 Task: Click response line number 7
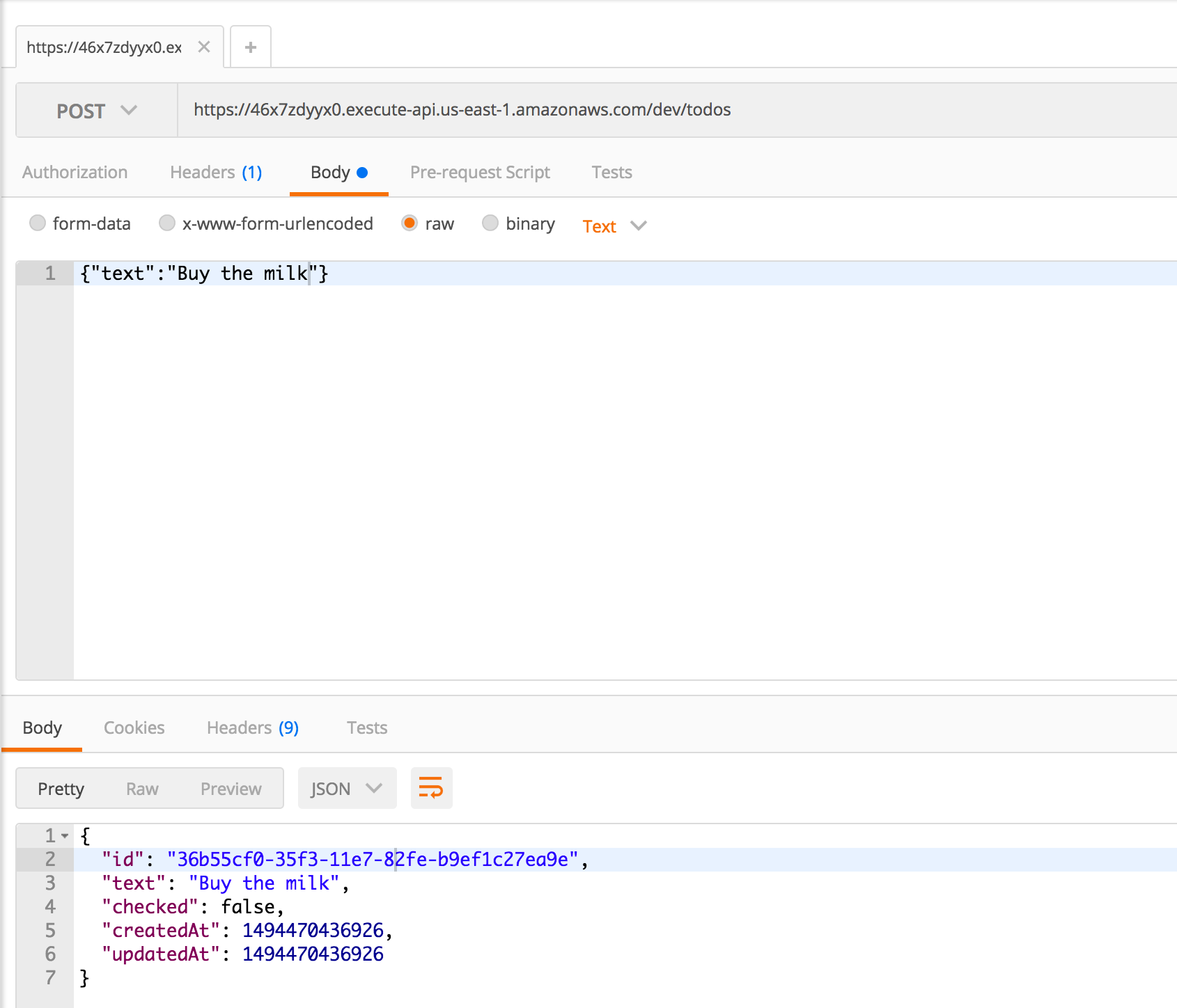pos(50,977)
